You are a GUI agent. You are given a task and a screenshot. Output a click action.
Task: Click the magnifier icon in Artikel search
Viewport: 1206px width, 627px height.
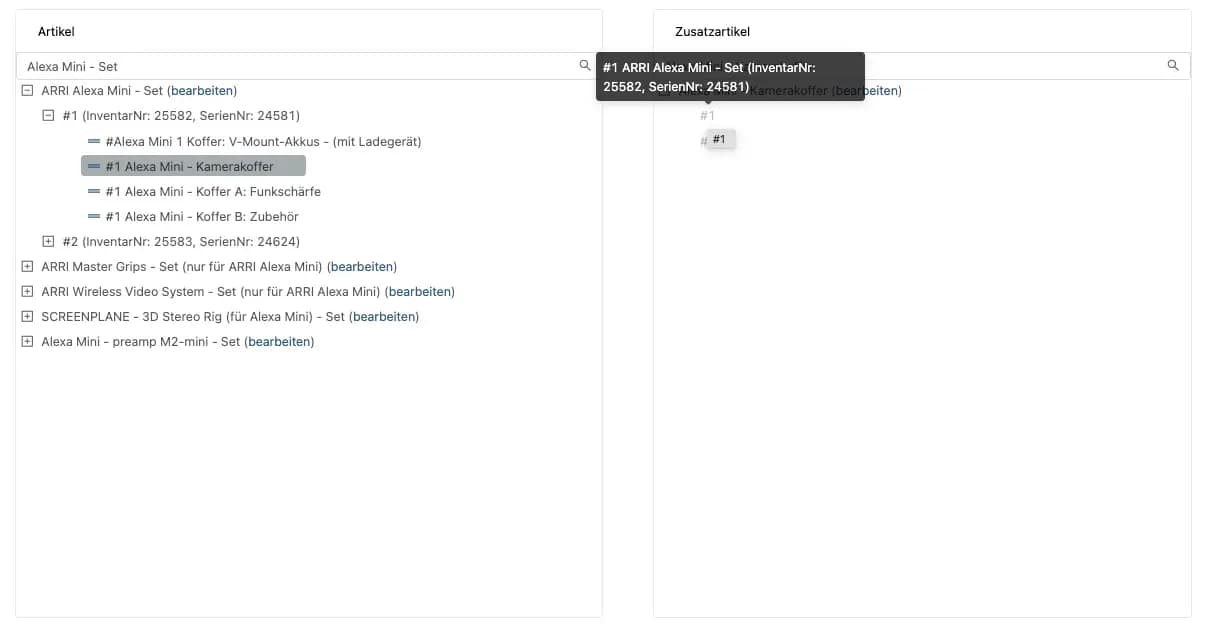(585, 66)
